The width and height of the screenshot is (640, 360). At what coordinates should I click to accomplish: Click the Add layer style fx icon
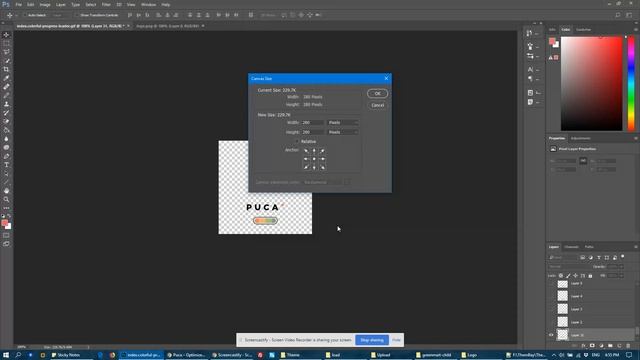click(583, 345)
